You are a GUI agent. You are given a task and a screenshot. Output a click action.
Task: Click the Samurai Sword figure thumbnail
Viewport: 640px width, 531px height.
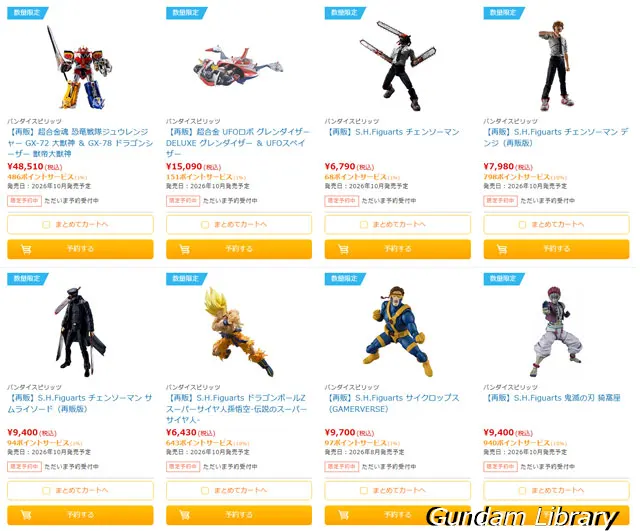point(80,331)
